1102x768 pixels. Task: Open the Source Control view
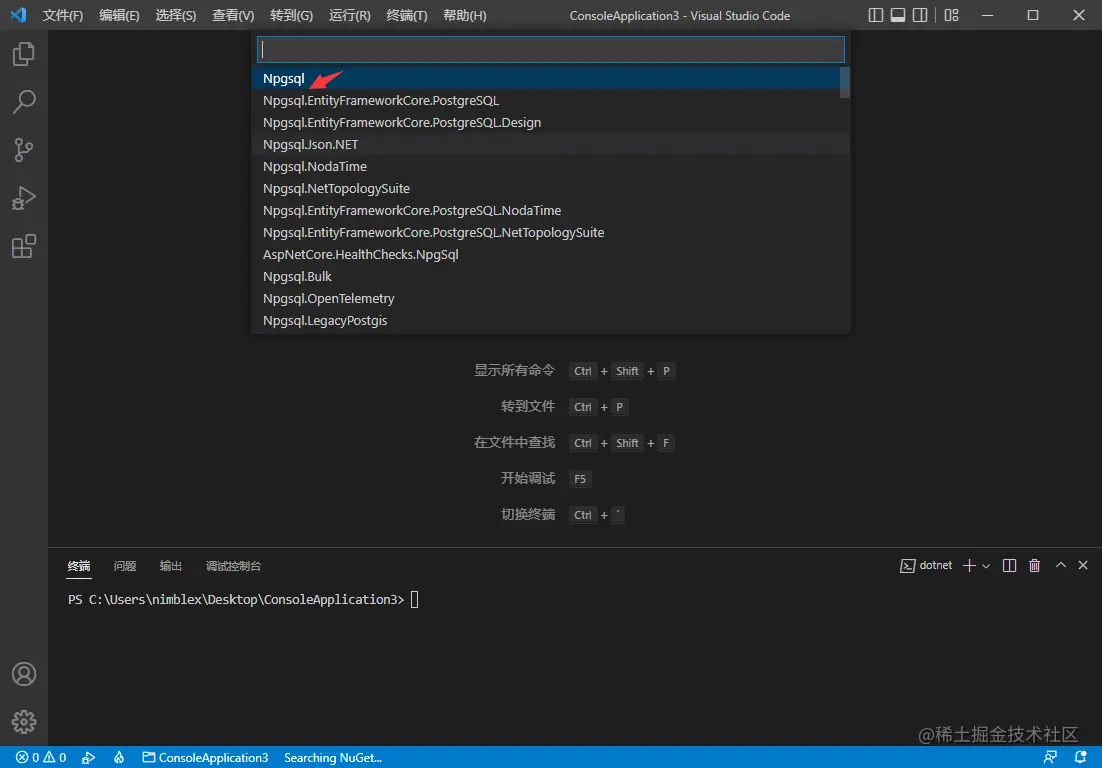click(x=24, y=150)
